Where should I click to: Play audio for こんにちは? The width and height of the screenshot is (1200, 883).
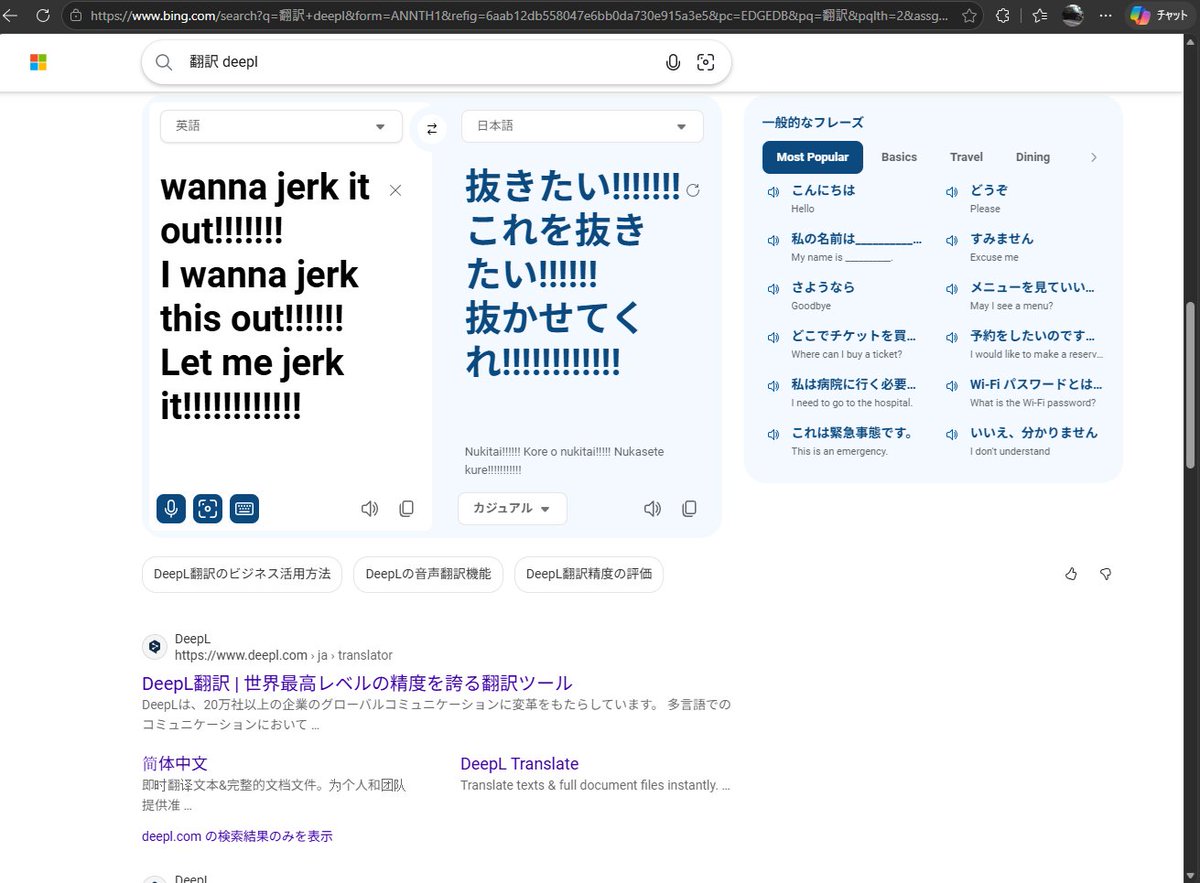coord(773,192)
